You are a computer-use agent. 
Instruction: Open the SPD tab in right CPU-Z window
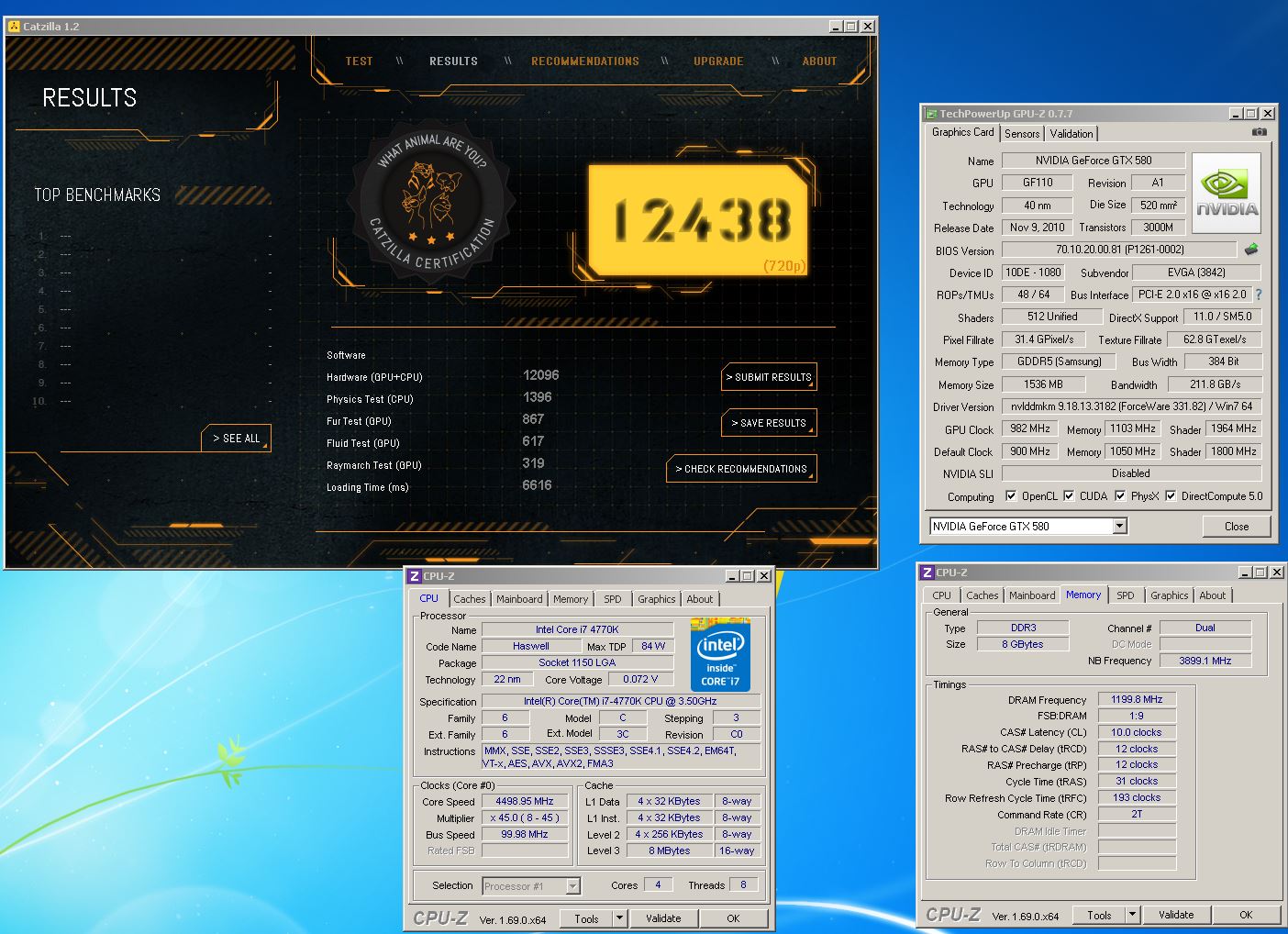1126,595
